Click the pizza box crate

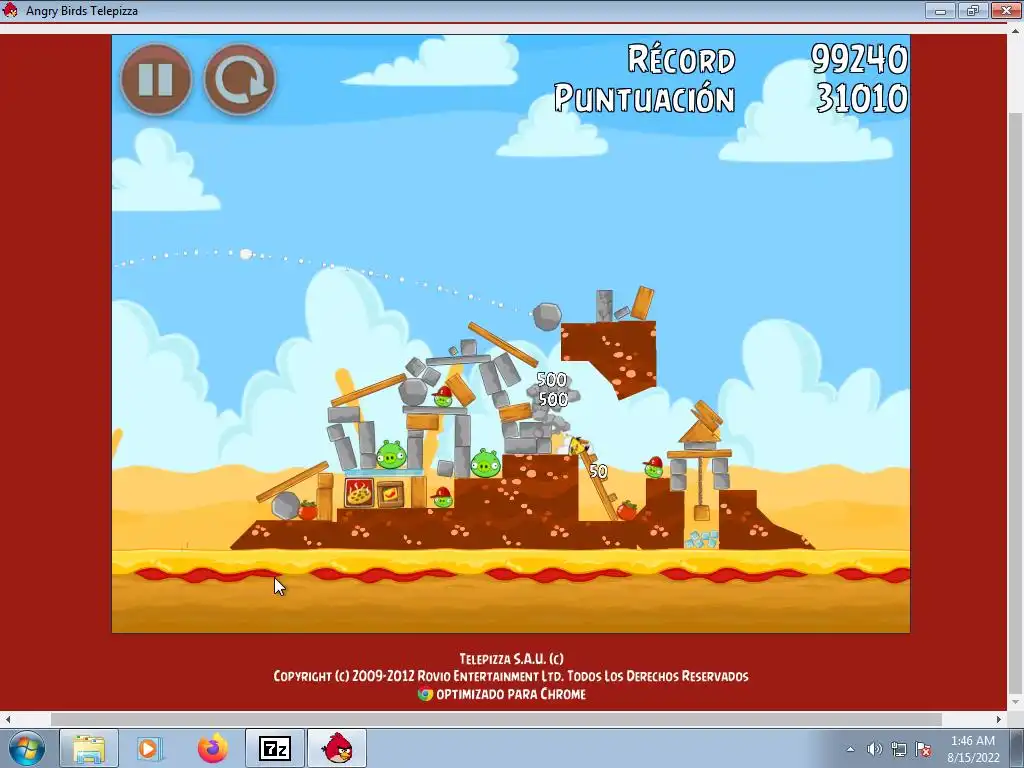point(359,493)
